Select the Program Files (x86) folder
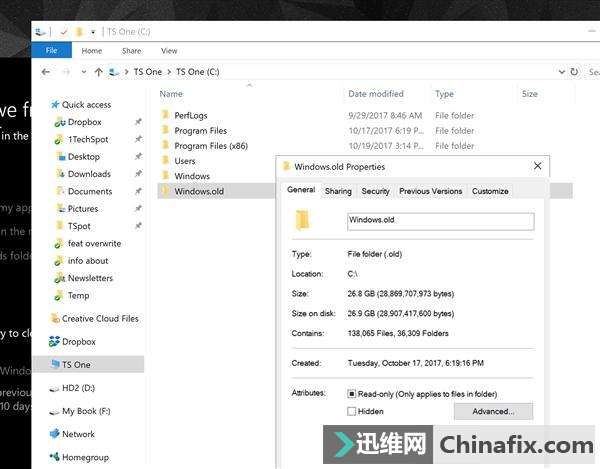Viewport: 600px width, 469px height. pos(211,146)
